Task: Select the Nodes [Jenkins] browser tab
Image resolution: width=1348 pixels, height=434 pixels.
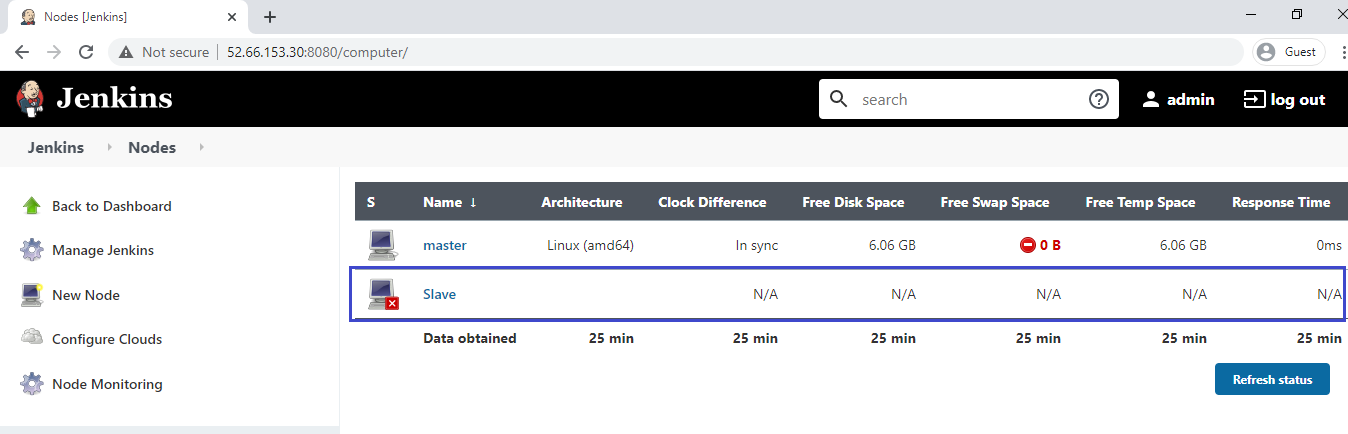Action: (x=126, y=17)
